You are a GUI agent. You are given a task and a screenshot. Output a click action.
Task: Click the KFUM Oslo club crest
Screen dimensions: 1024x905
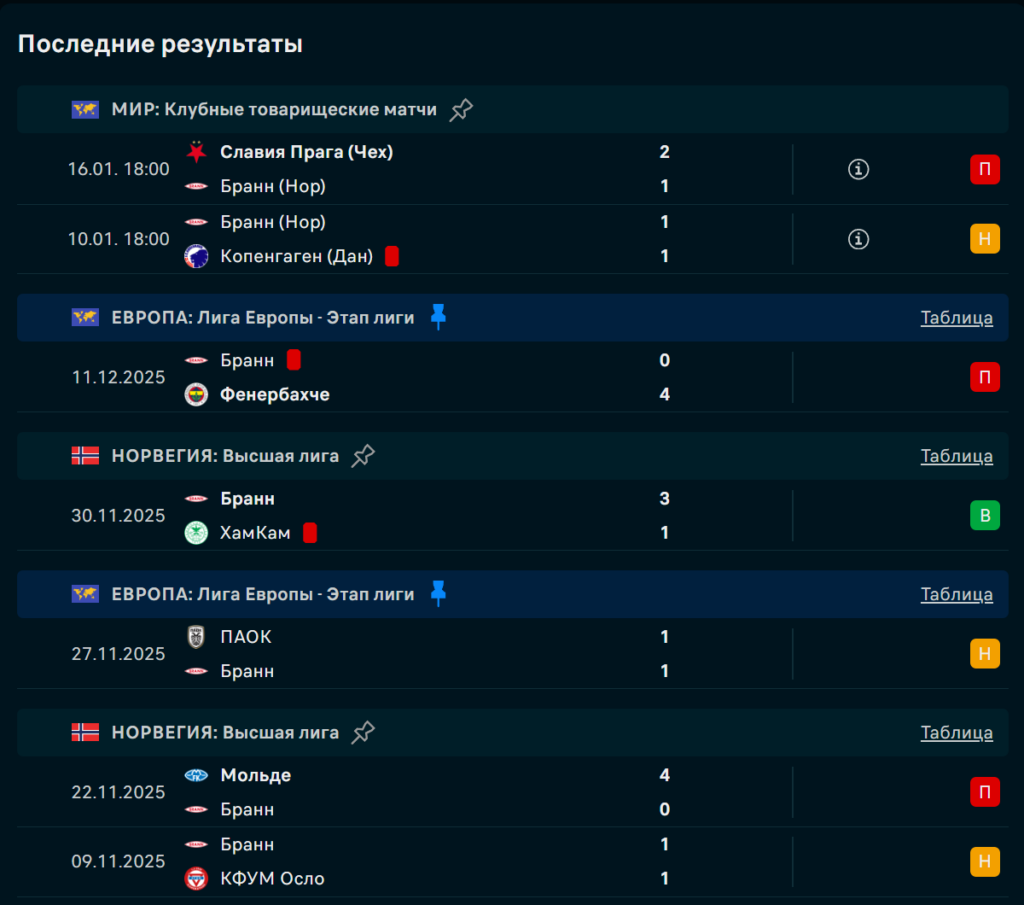[197, 879]
